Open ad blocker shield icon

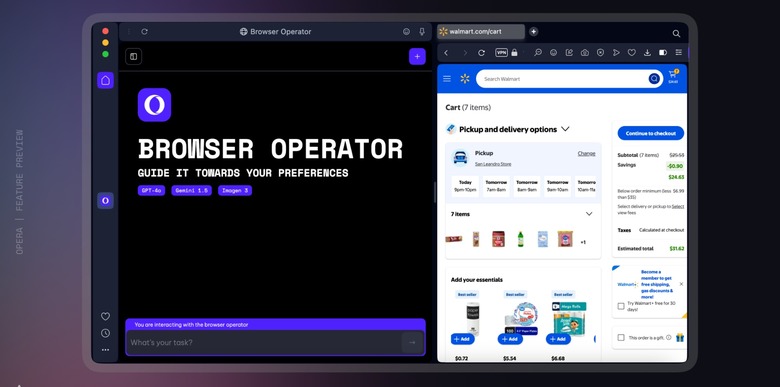(600, 52)
